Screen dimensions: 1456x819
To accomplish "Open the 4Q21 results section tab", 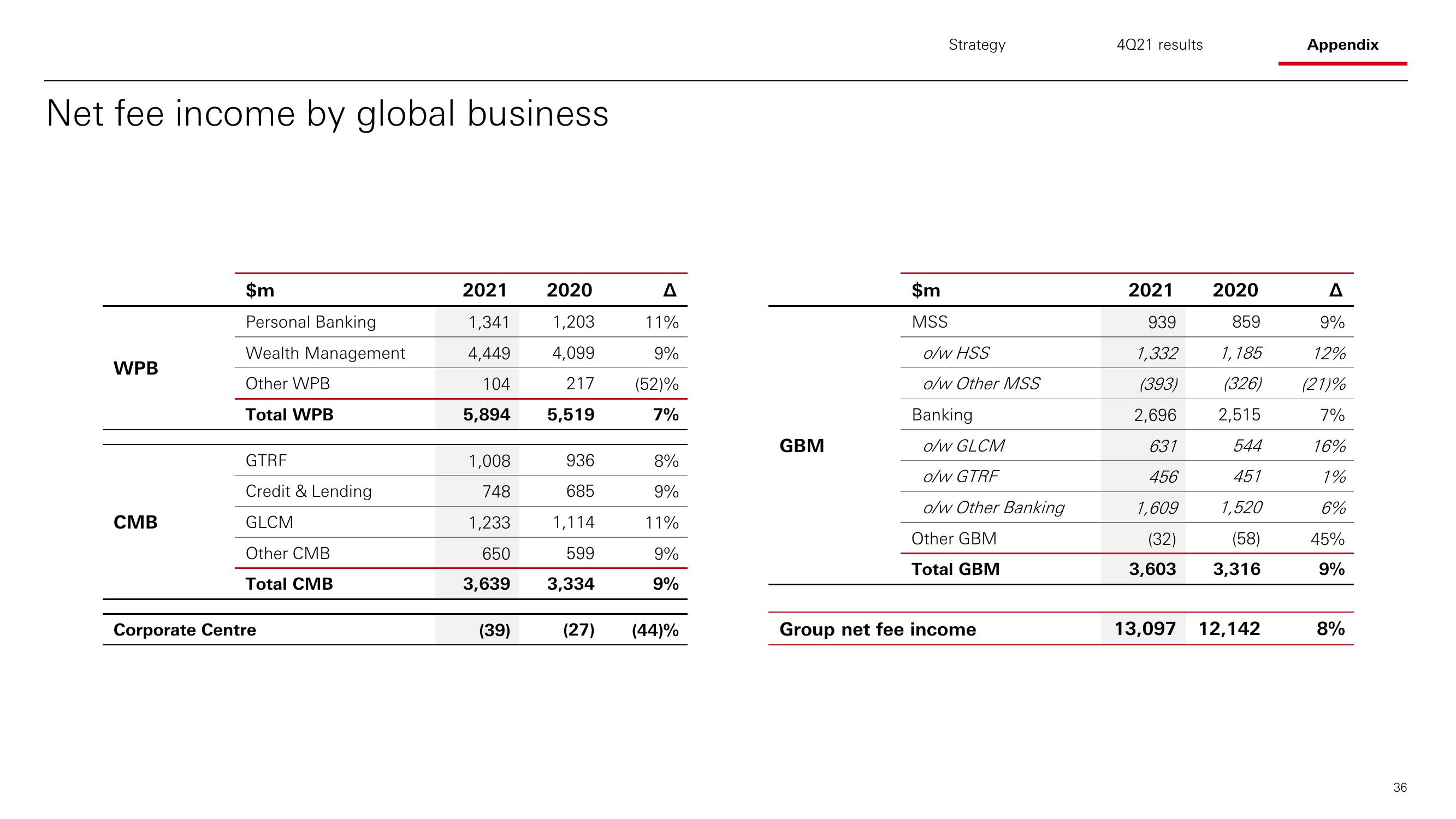I will [x=1160, y=45].
